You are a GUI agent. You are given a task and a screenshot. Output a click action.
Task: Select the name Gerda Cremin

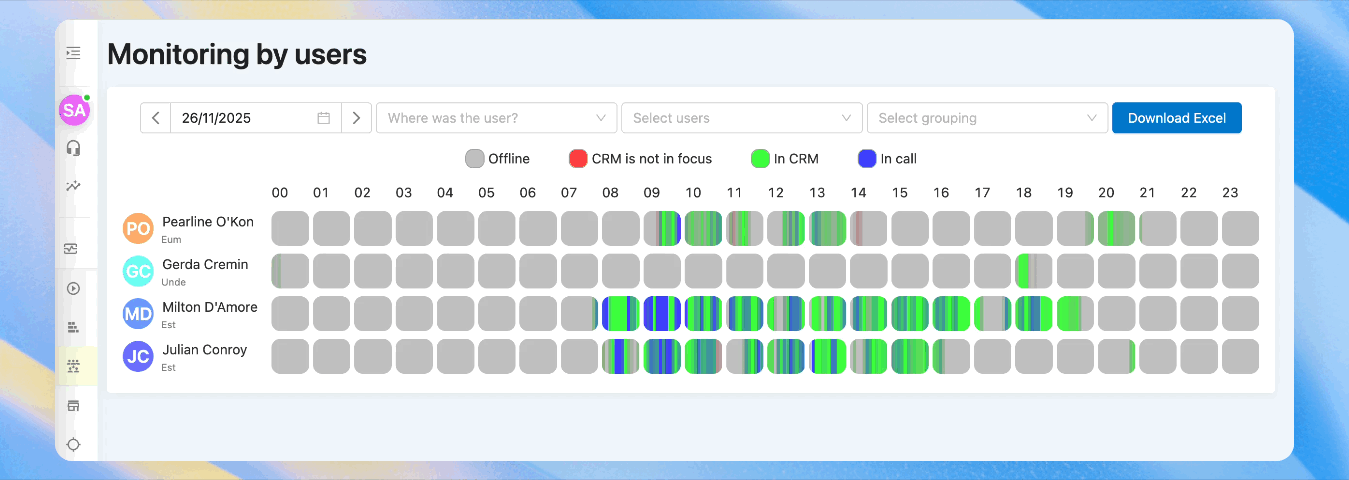(x=205, y=265)
